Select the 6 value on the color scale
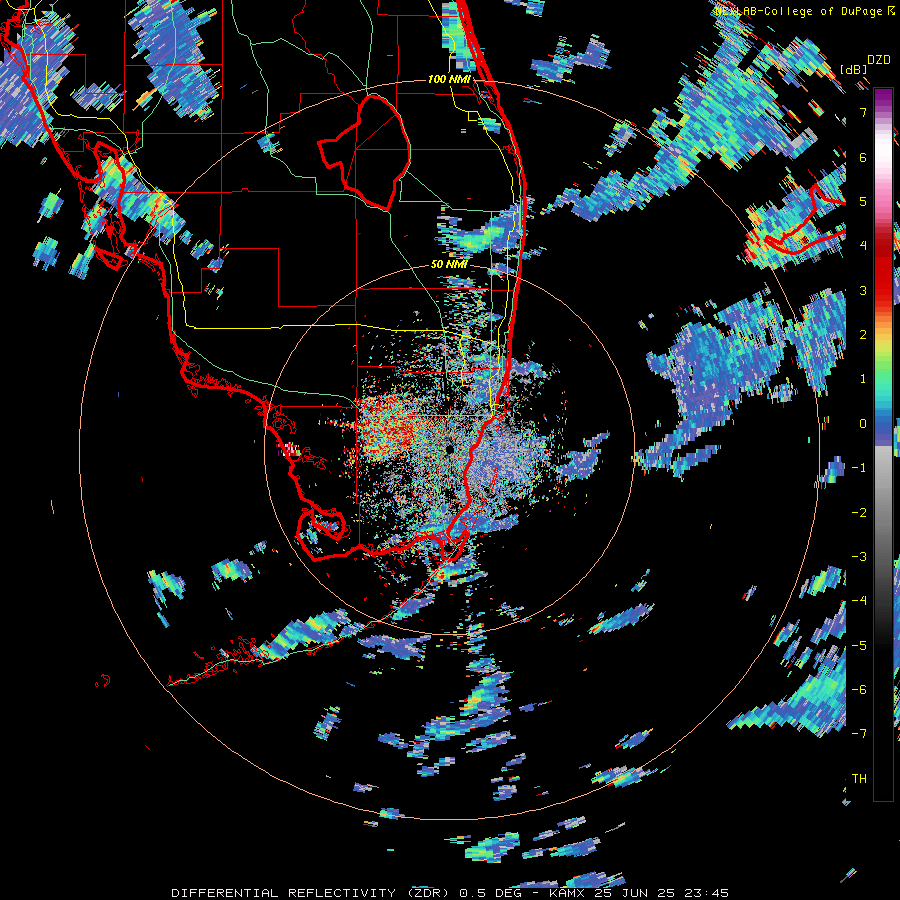The height and width of the screenshot is (900, 900). pyautogui.click(x=863, y=157)
